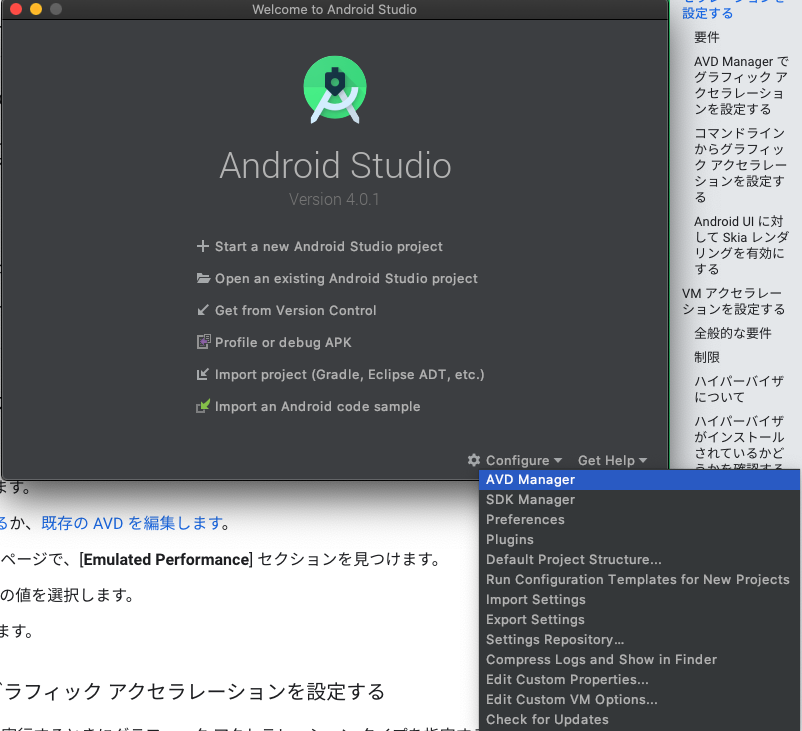Select Edit Custom VM Options... entry
This screenshot has width=802, height=731.
pos(639,699)
